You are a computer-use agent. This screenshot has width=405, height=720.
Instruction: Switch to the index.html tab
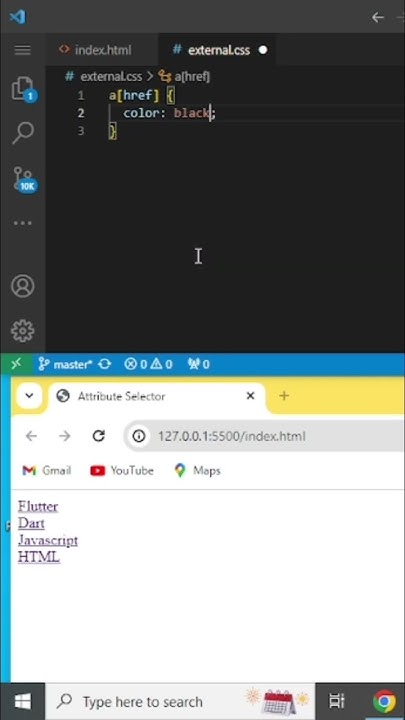(96, 50)
